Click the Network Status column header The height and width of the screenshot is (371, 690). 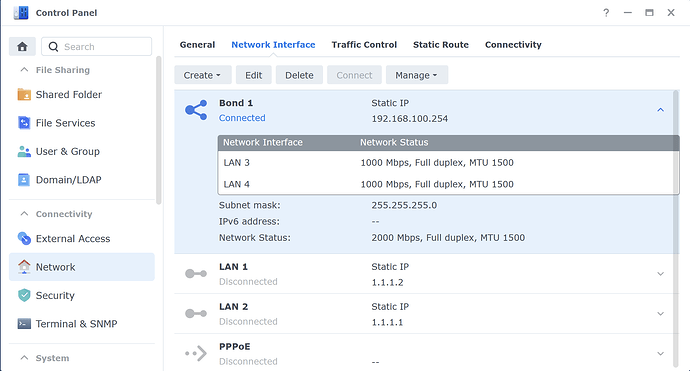(394, 142)
